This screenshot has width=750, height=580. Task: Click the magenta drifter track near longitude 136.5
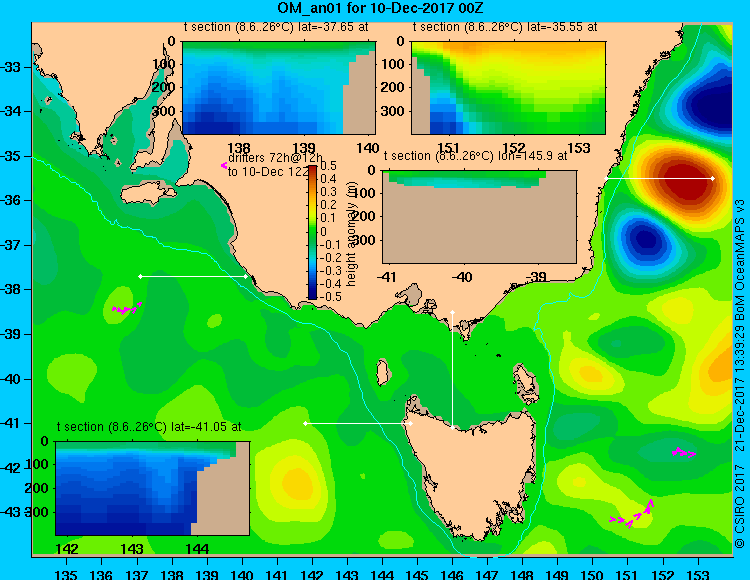(127, 308)
